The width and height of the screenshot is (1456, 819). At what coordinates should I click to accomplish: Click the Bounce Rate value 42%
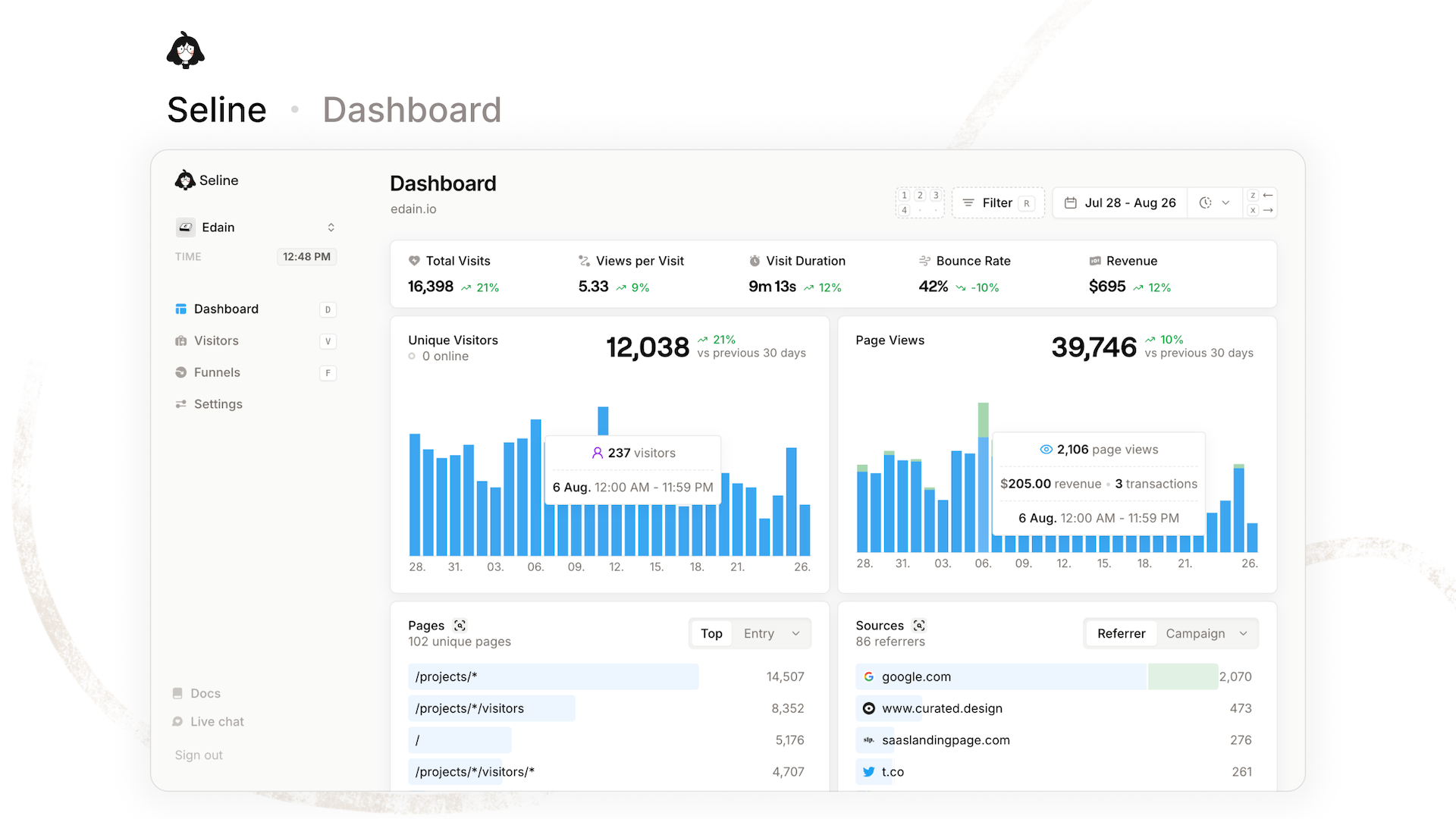[x=934, y=287]
